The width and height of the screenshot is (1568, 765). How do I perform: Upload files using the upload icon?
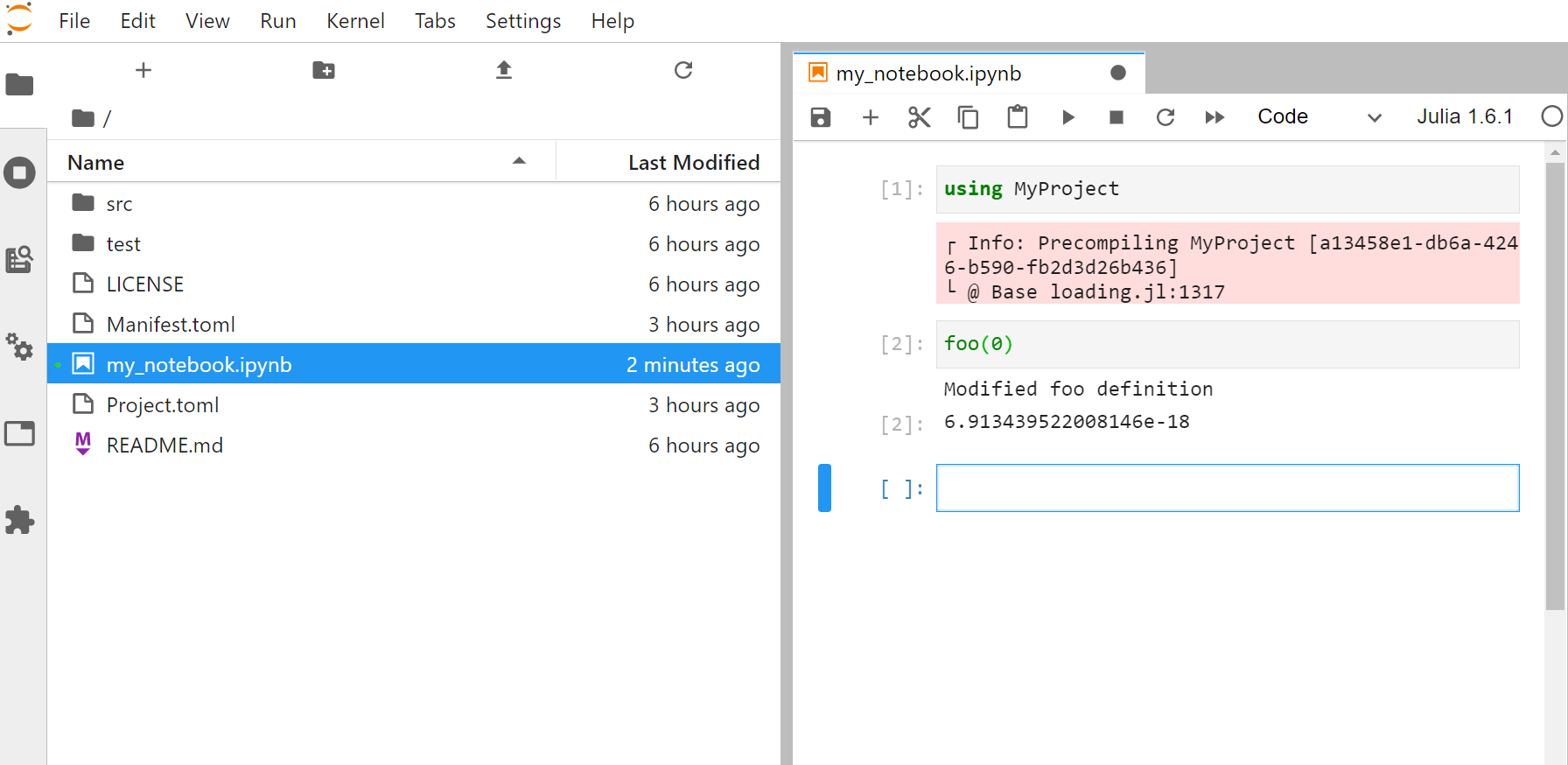point(504,70)
